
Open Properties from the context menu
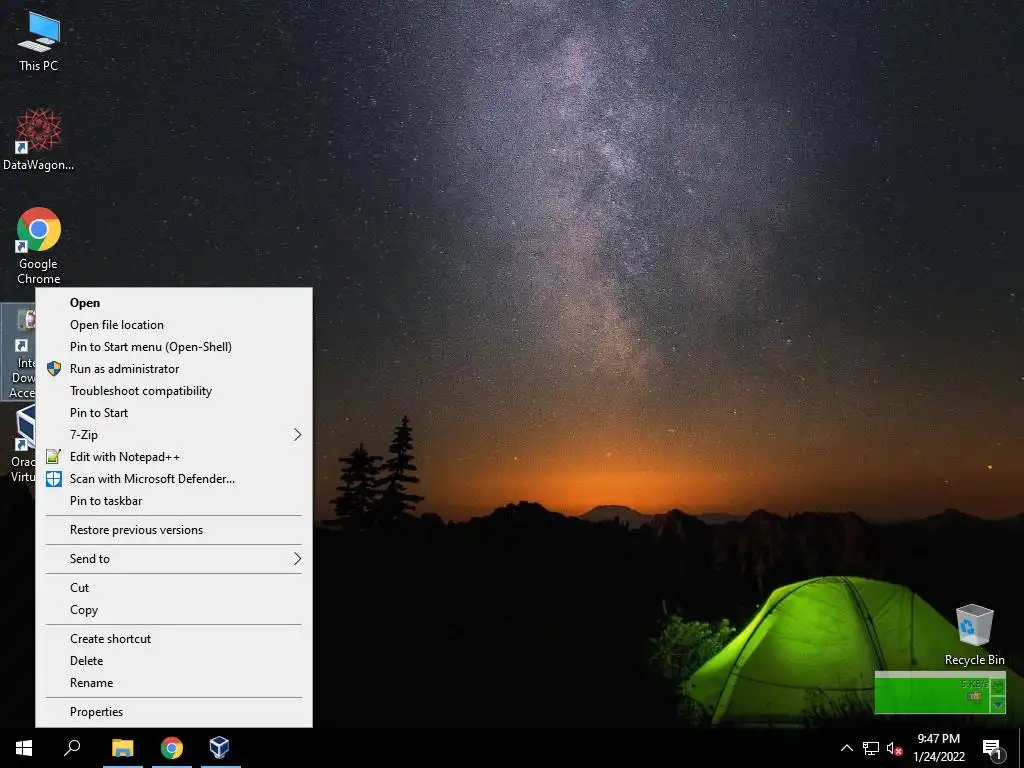point(174,712)
